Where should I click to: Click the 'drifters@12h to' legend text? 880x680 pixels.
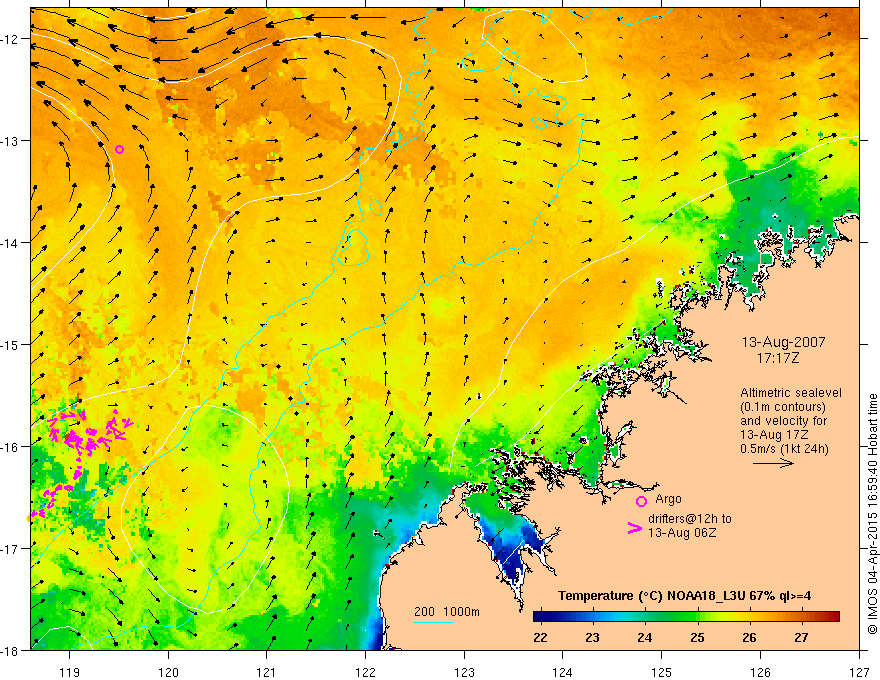click(x=690, y=519)
